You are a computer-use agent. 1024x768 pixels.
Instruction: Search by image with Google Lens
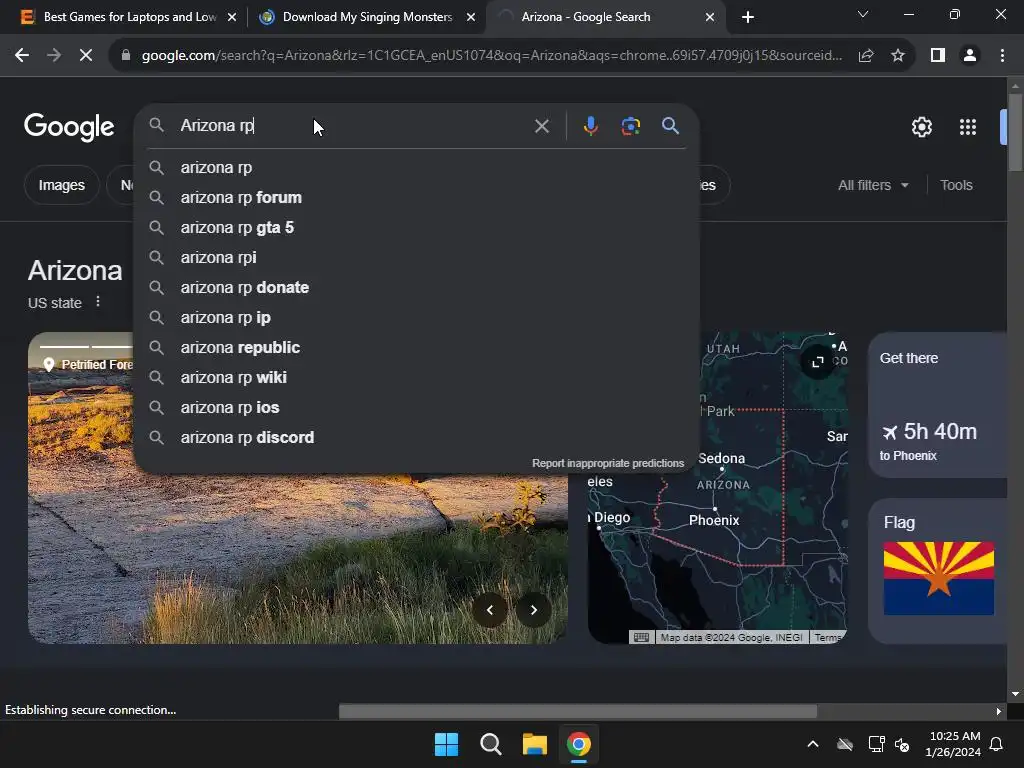(630, 126)
